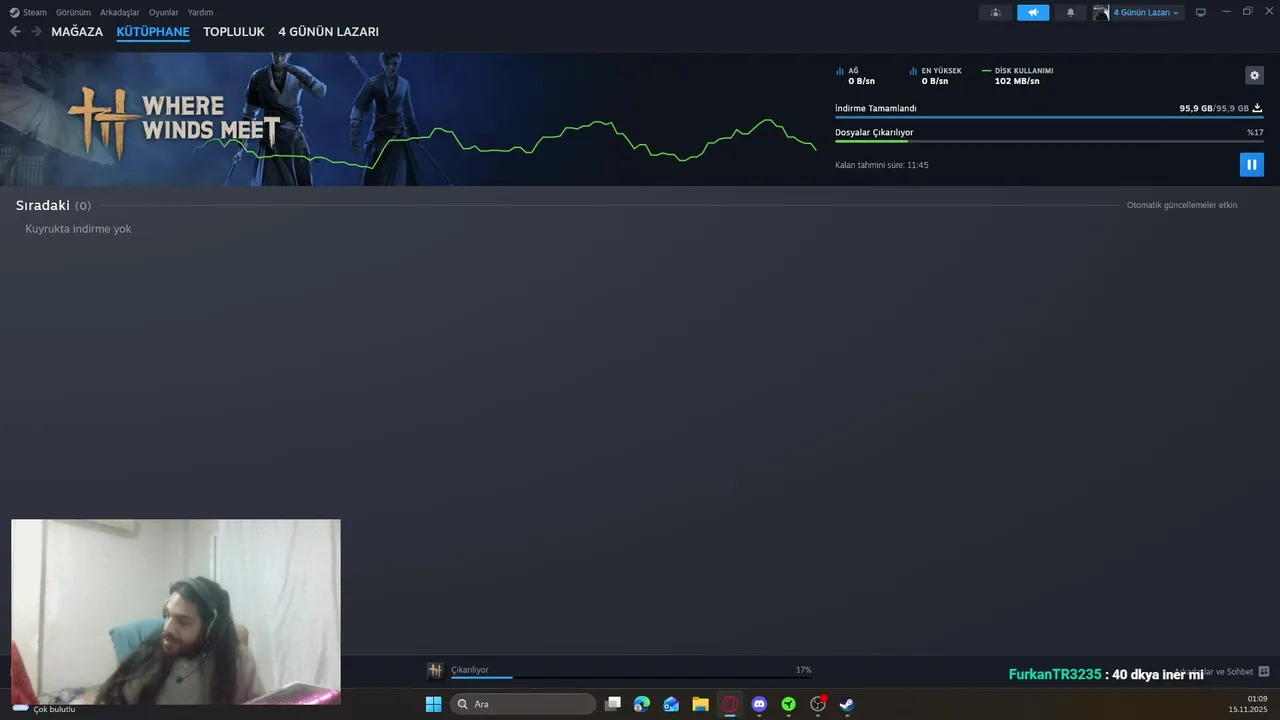Open OBS Studio from the taskbar
This screenshot has height=720, width=1280.
(818, 704)
